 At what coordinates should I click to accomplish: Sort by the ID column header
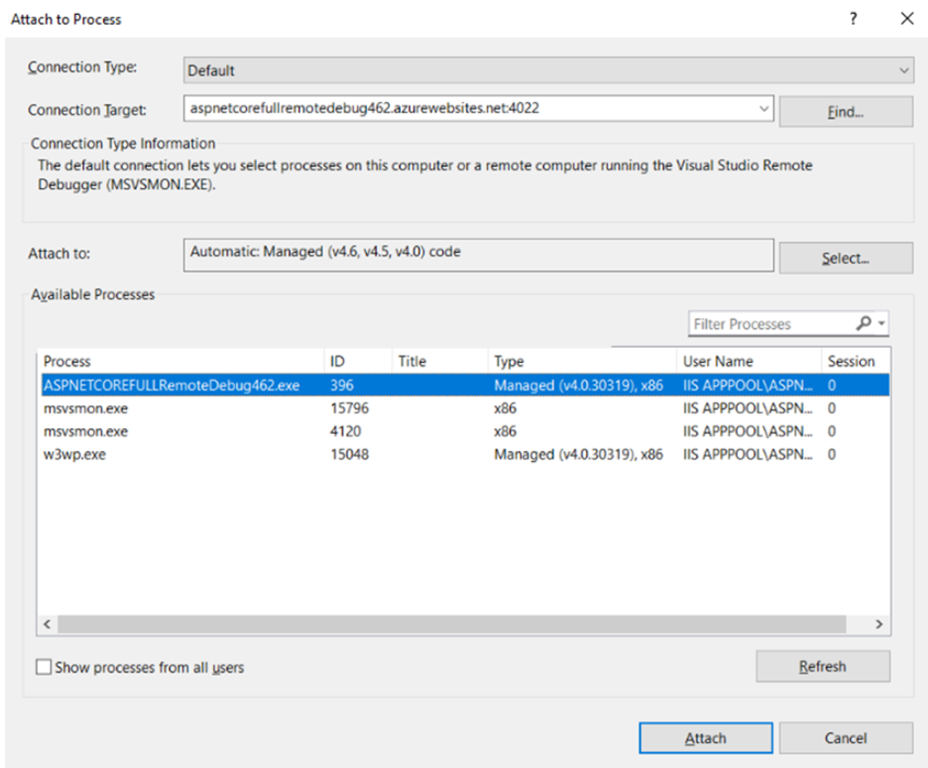(358, 361)
